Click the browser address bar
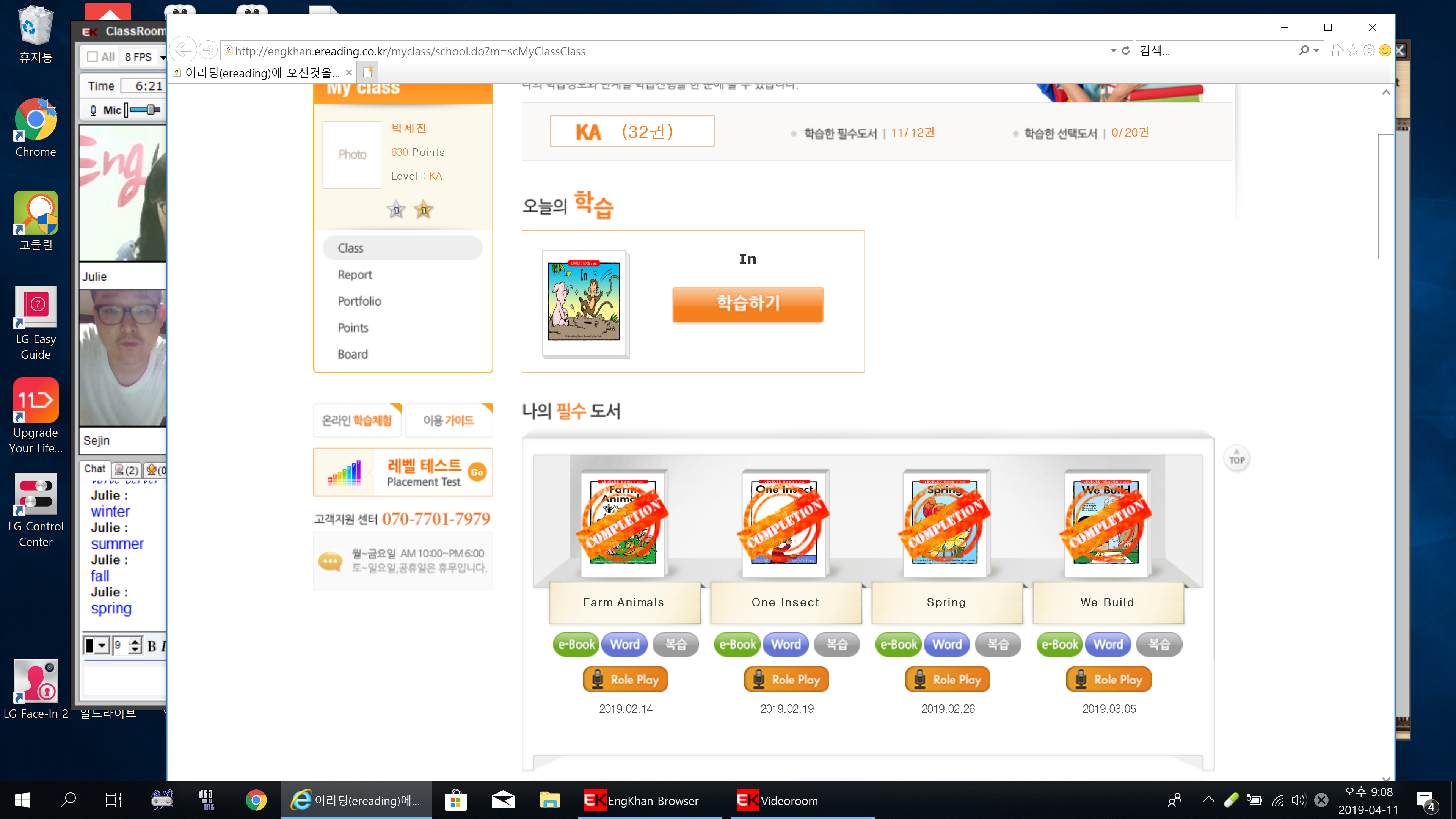 tap(667, 51)
